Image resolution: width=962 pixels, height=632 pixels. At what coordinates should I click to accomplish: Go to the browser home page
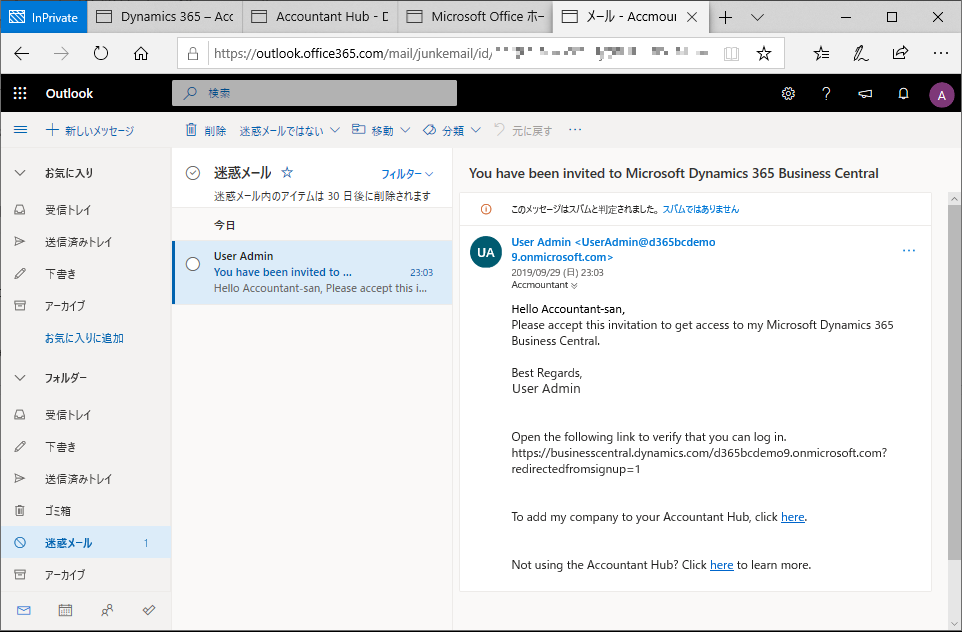tap(140, 54)
